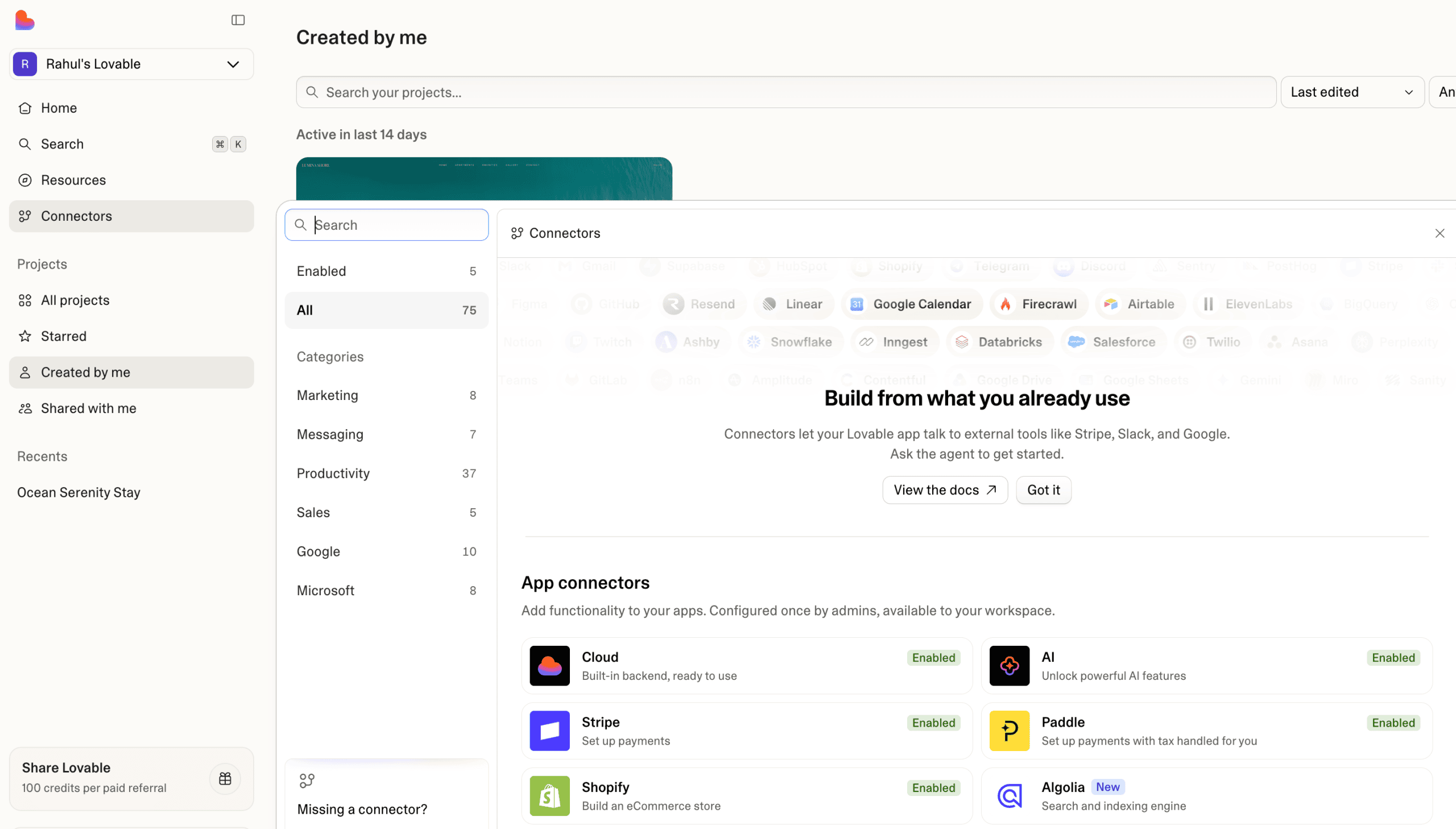Click the Firecrawl chip
The height and width of the screenshot is (829, 1456).
[x=1039, y=304]
